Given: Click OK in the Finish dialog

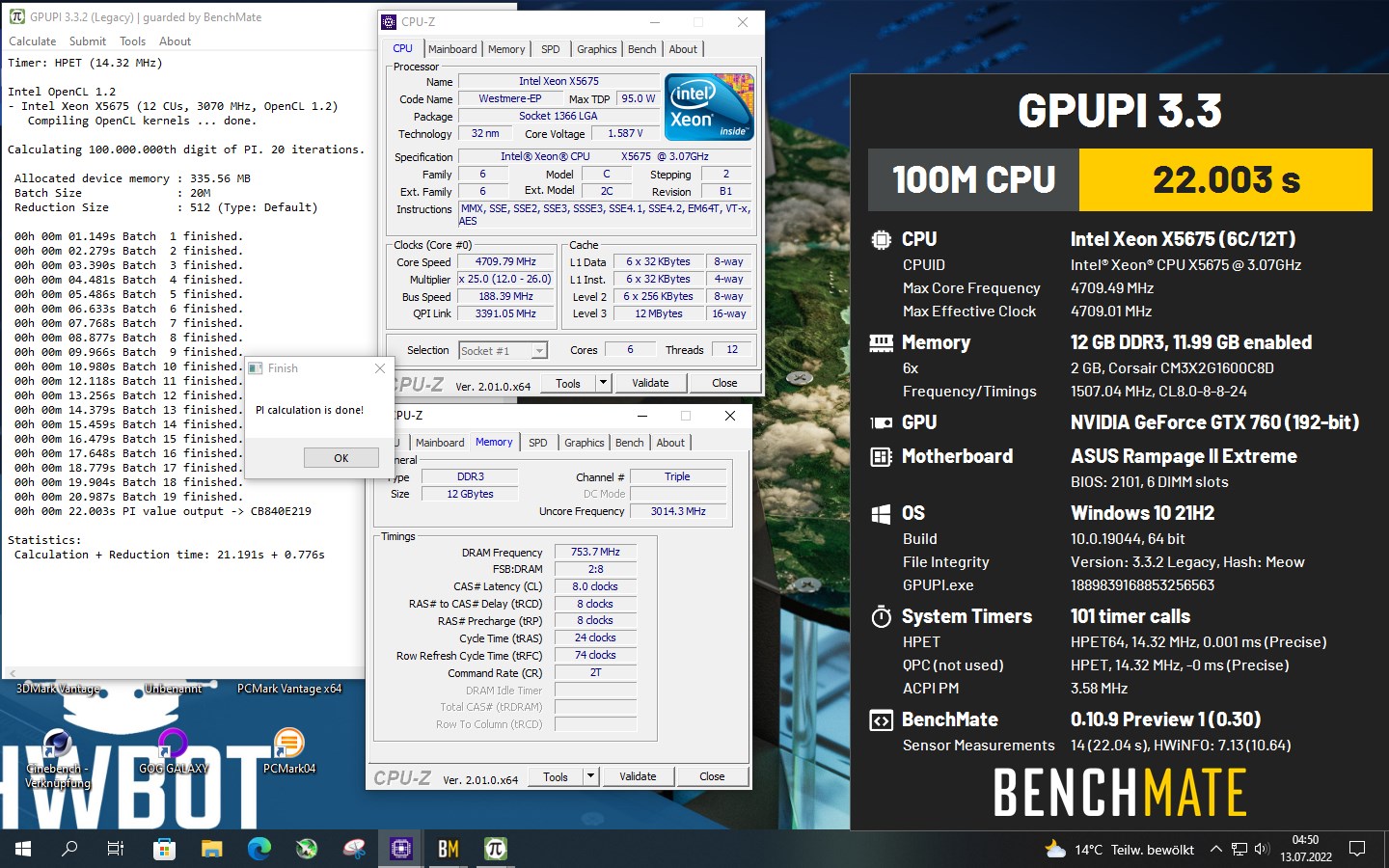Looking at the screenshot, I should [340, 458].
